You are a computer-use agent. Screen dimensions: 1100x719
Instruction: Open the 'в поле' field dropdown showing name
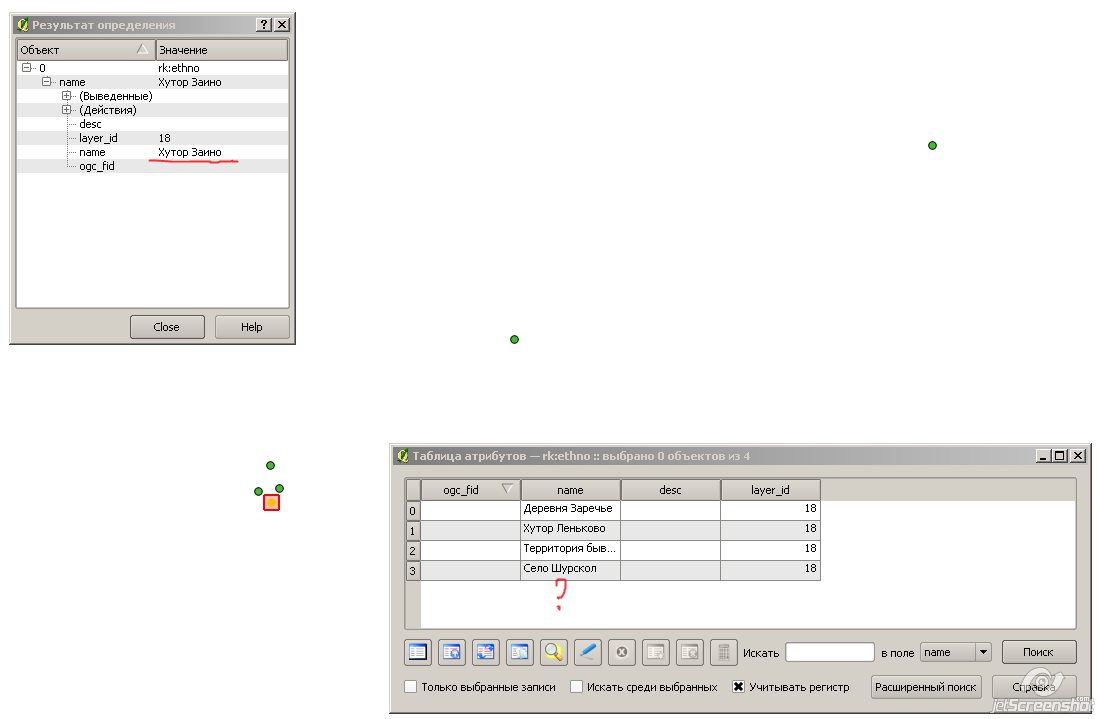pos(955,652)
